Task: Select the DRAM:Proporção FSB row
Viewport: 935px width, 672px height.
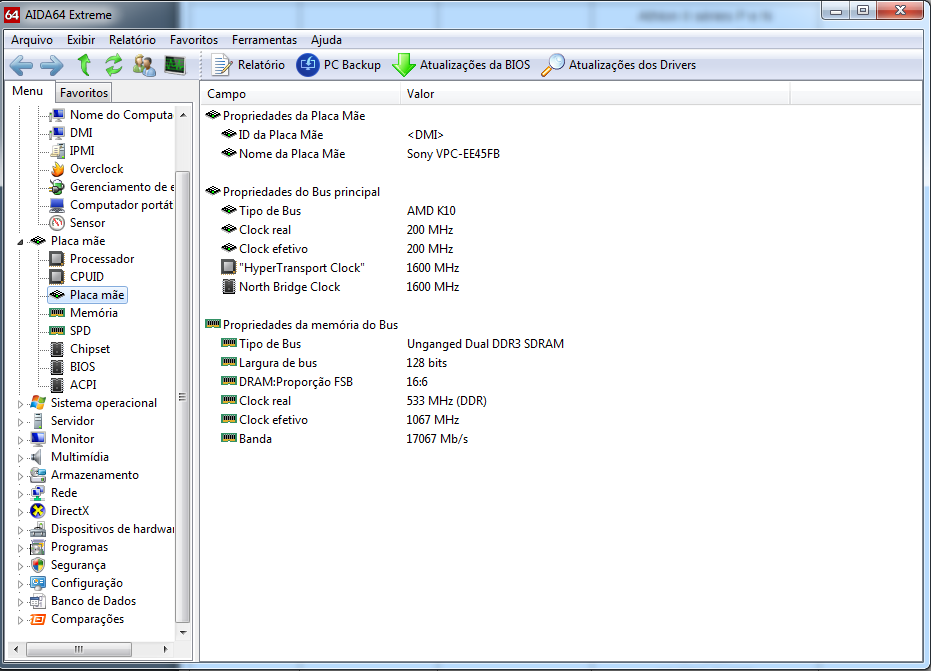Action: click(561, 382)
